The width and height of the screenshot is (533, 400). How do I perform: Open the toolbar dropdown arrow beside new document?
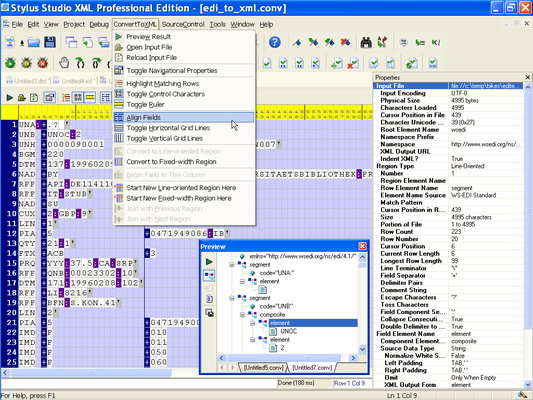click(x=22, y=43)
